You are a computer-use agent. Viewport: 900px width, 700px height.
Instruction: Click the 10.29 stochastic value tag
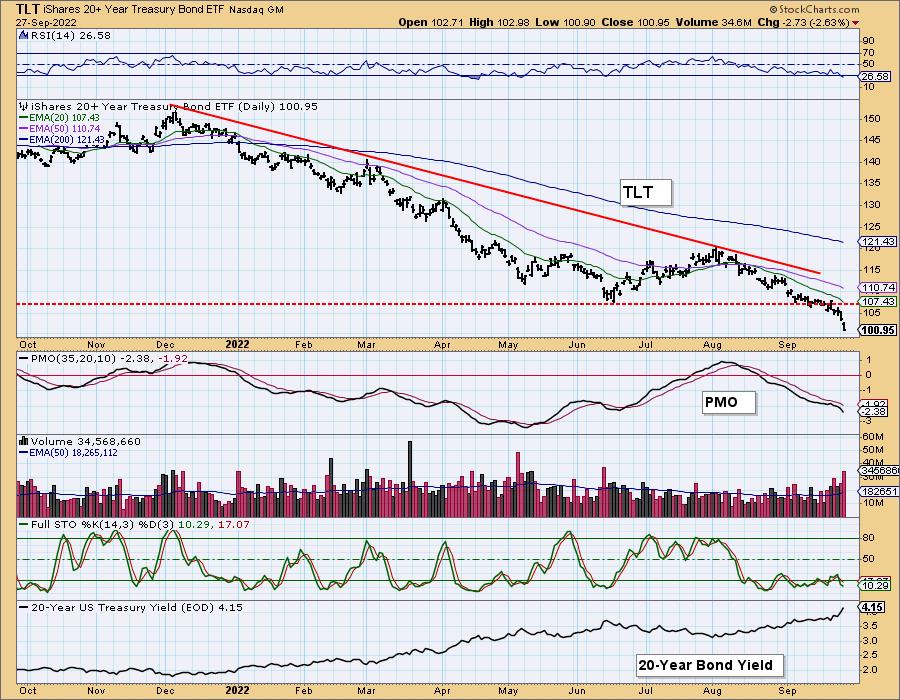[875, 585]
